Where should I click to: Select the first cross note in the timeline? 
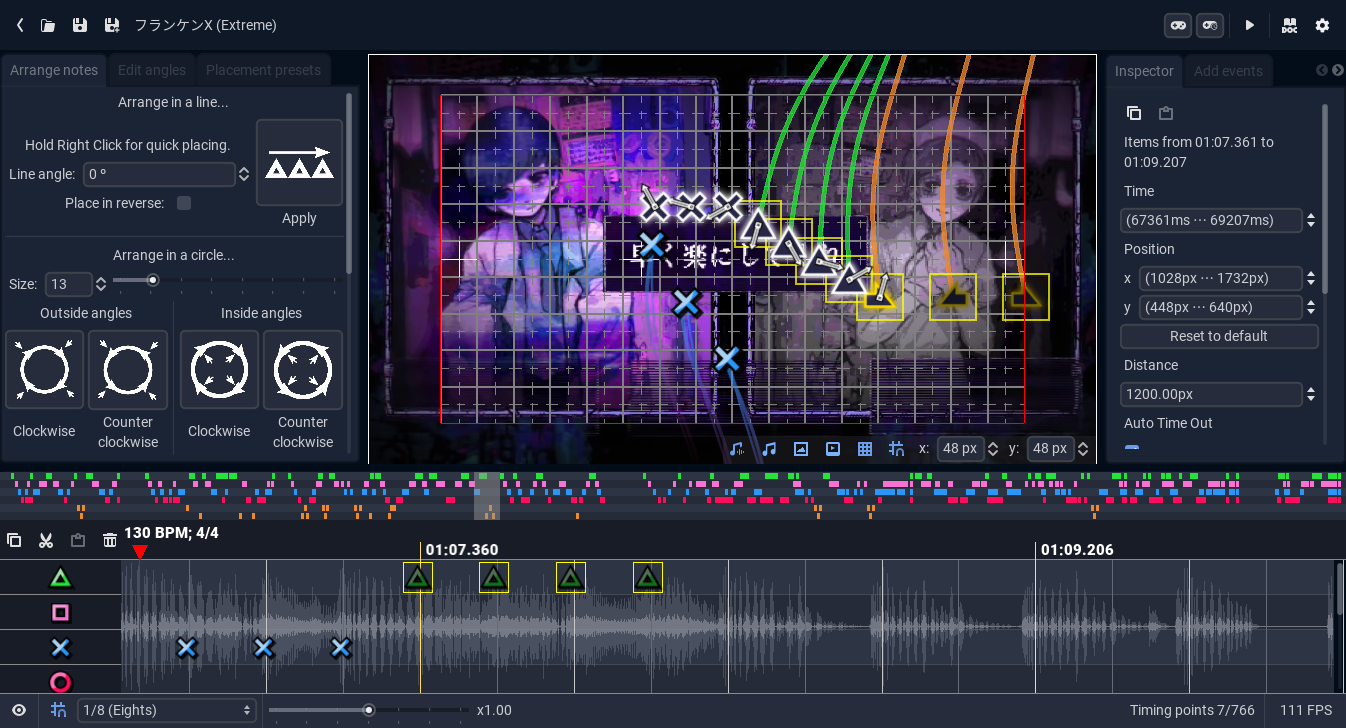186,648
